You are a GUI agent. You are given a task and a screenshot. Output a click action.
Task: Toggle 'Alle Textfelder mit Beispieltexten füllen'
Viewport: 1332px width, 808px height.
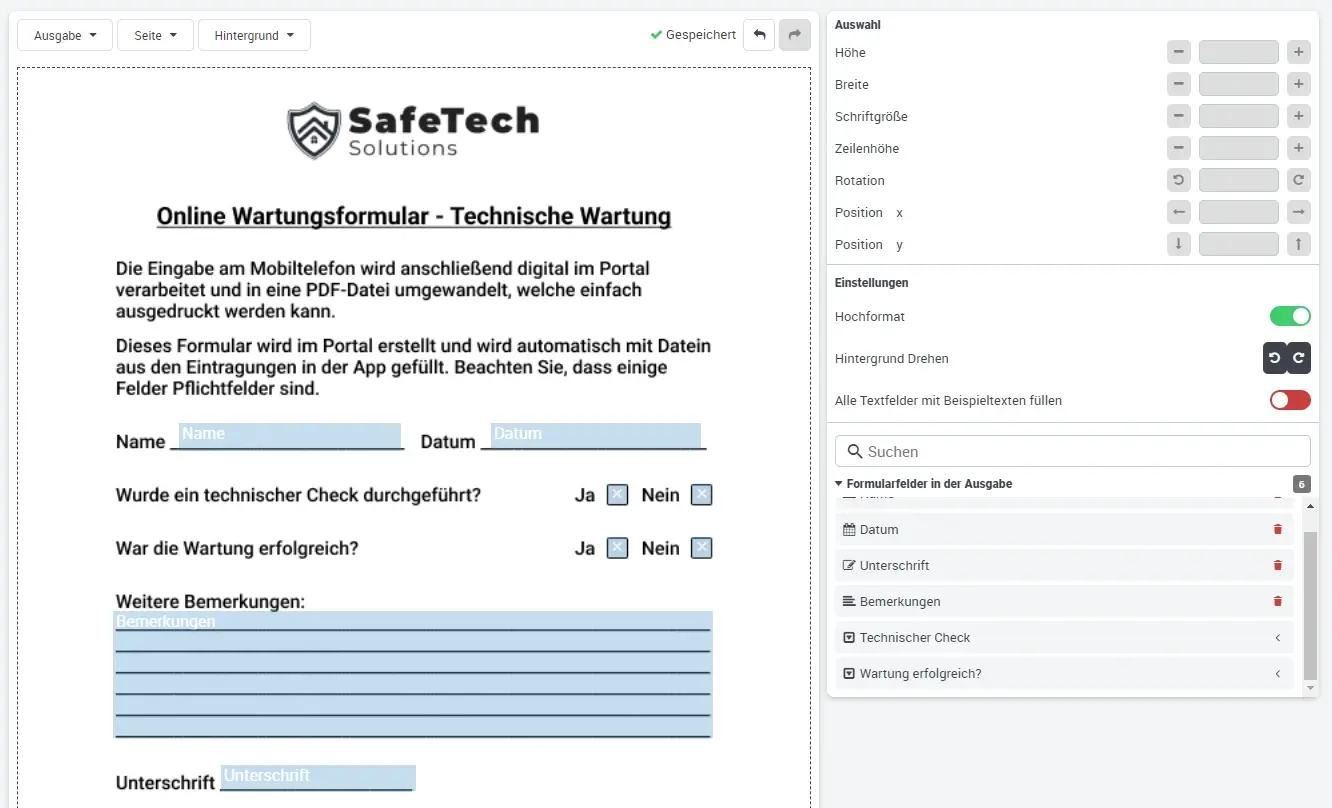(x=1290, y=399)
